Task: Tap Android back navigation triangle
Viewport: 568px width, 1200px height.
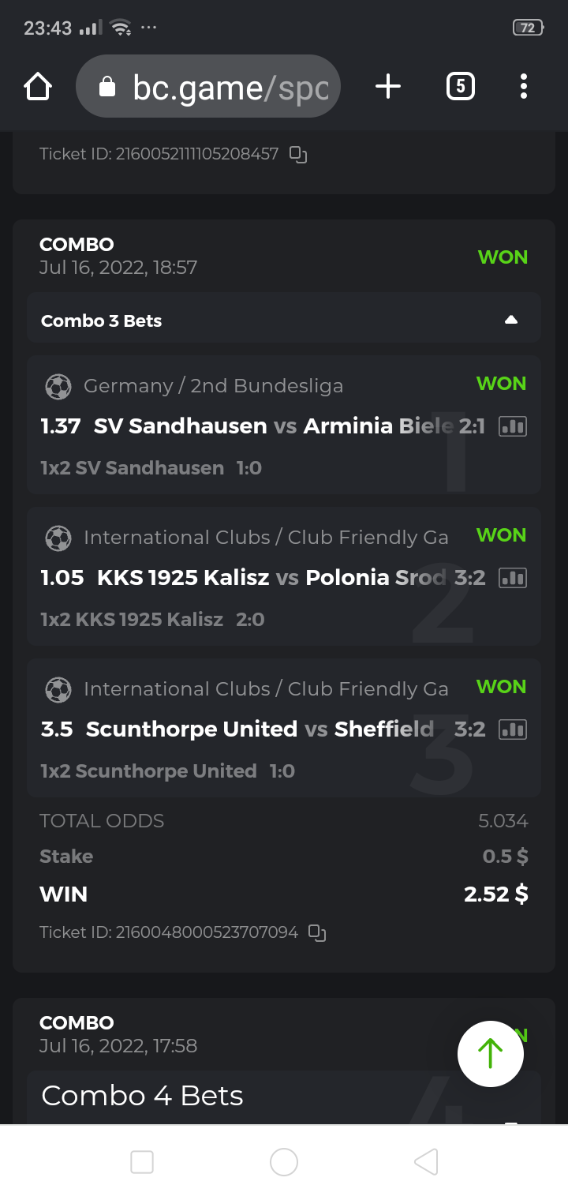Action: tap(426, 1161)
